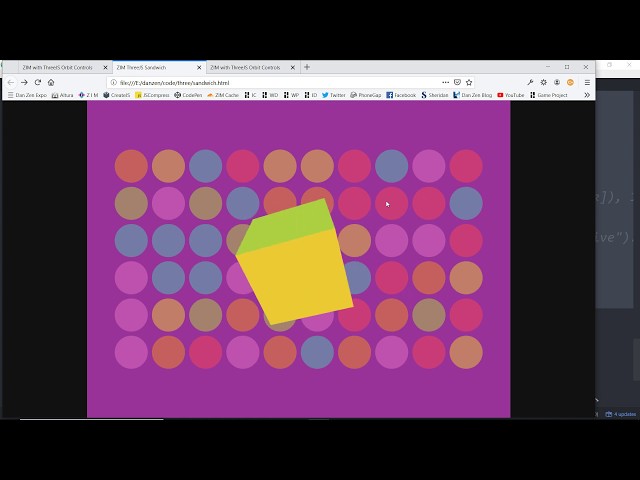This screenshot has width=640, height=480.
Task: Open the Dan Zen Blog bookmark
Action: tap(472, 95)
